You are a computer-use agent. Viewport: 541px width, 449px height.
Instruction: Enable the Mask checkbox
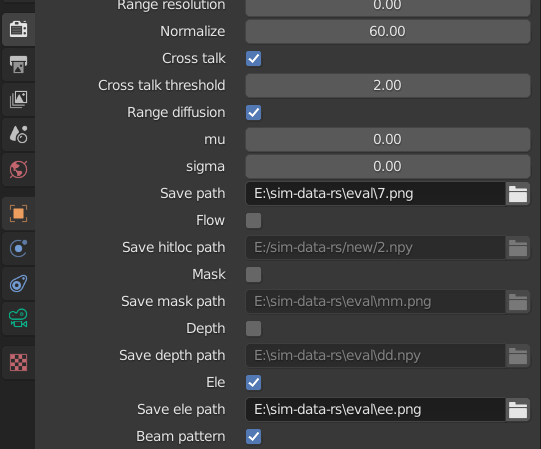[x=253, y=274]
